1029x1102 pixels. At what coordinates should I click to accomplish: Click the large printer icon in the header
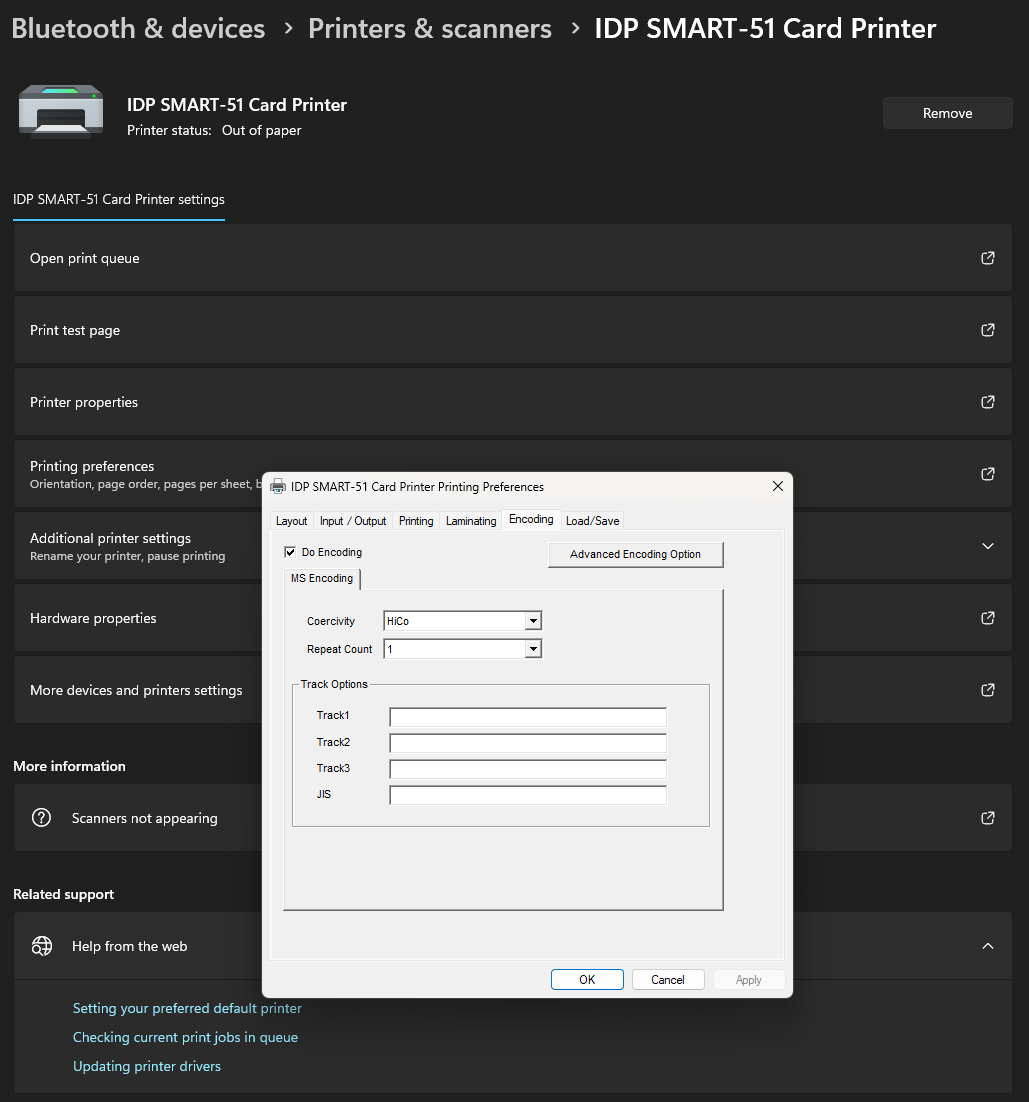point(61,111)
